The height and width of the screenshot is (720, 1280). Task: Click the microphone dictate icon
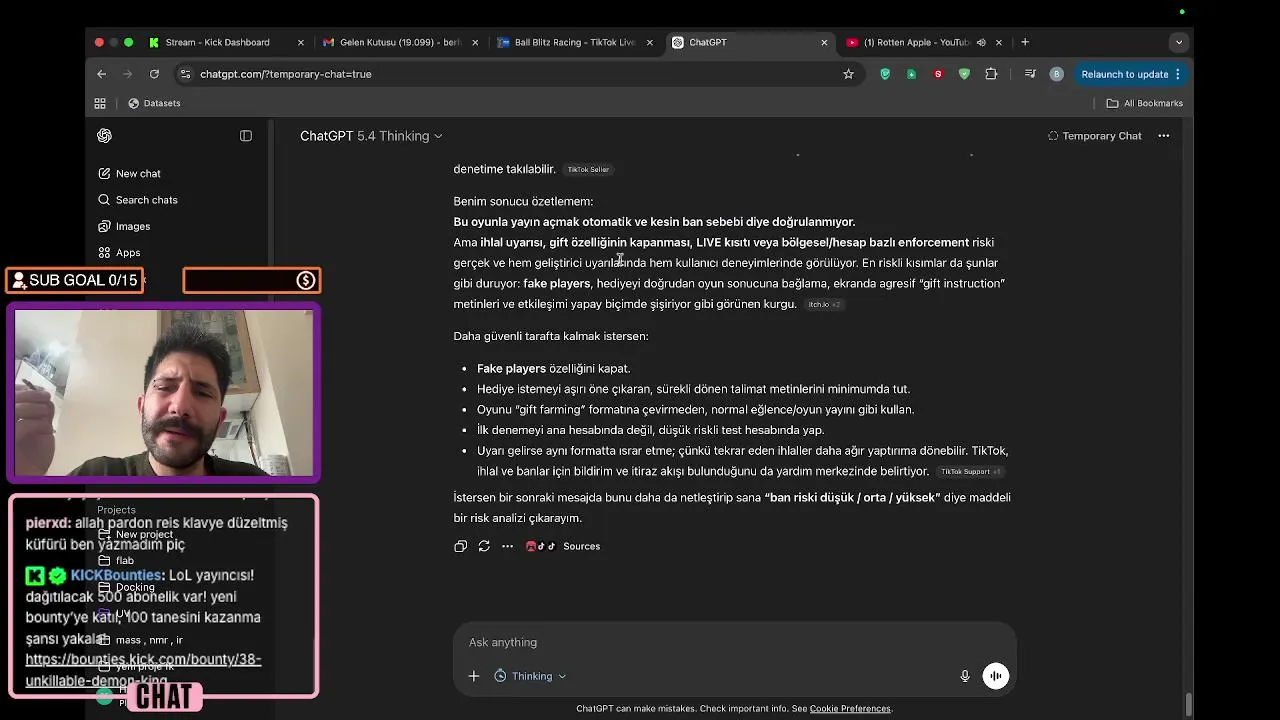point(965,676)
